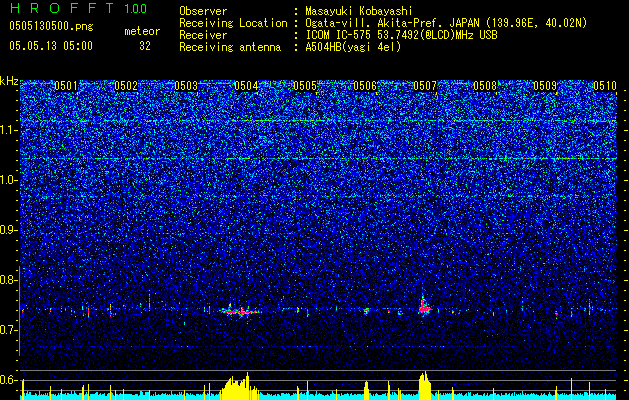This screenshot has width=629, height=400.
Task: Click the bright red meteor burst at 0507
Action: point(424,307)
